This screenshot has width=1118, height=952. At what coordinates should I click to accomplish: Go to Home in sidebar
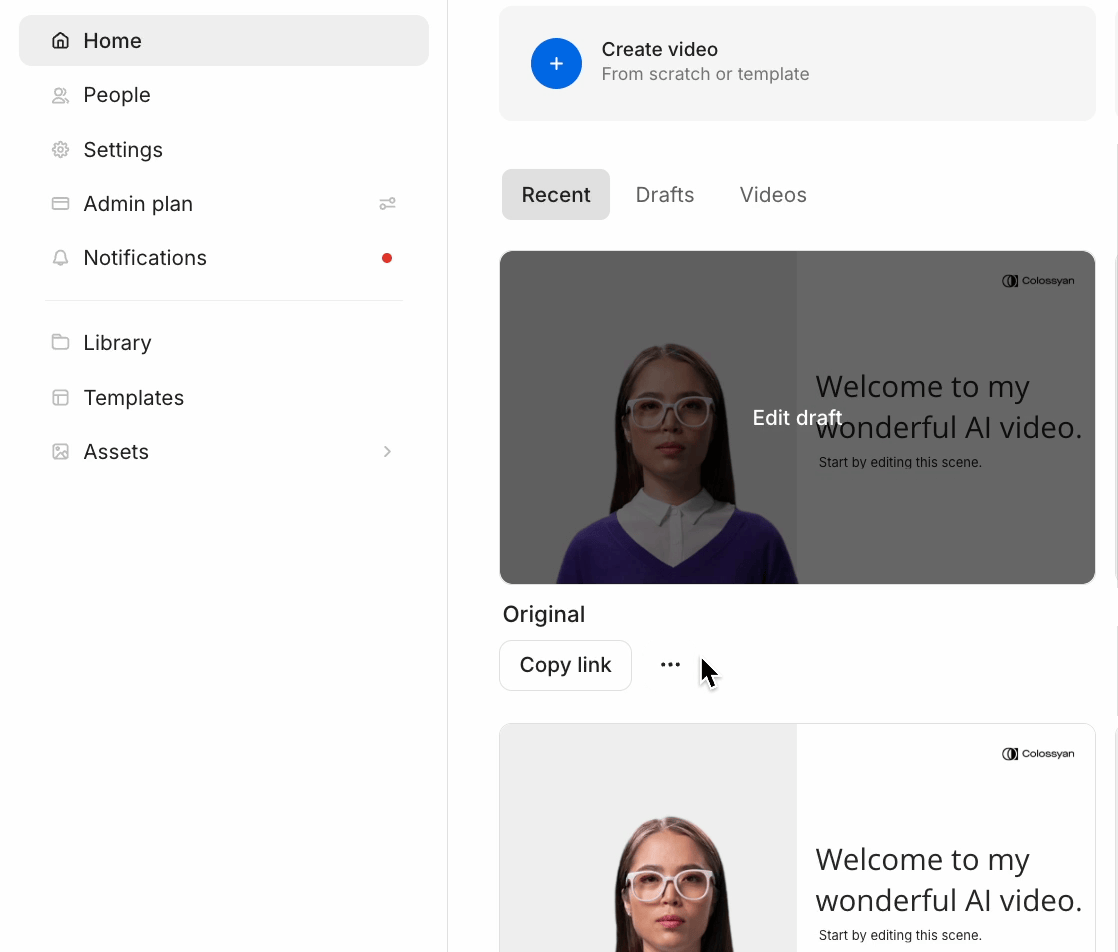click(x=224, y=41)
